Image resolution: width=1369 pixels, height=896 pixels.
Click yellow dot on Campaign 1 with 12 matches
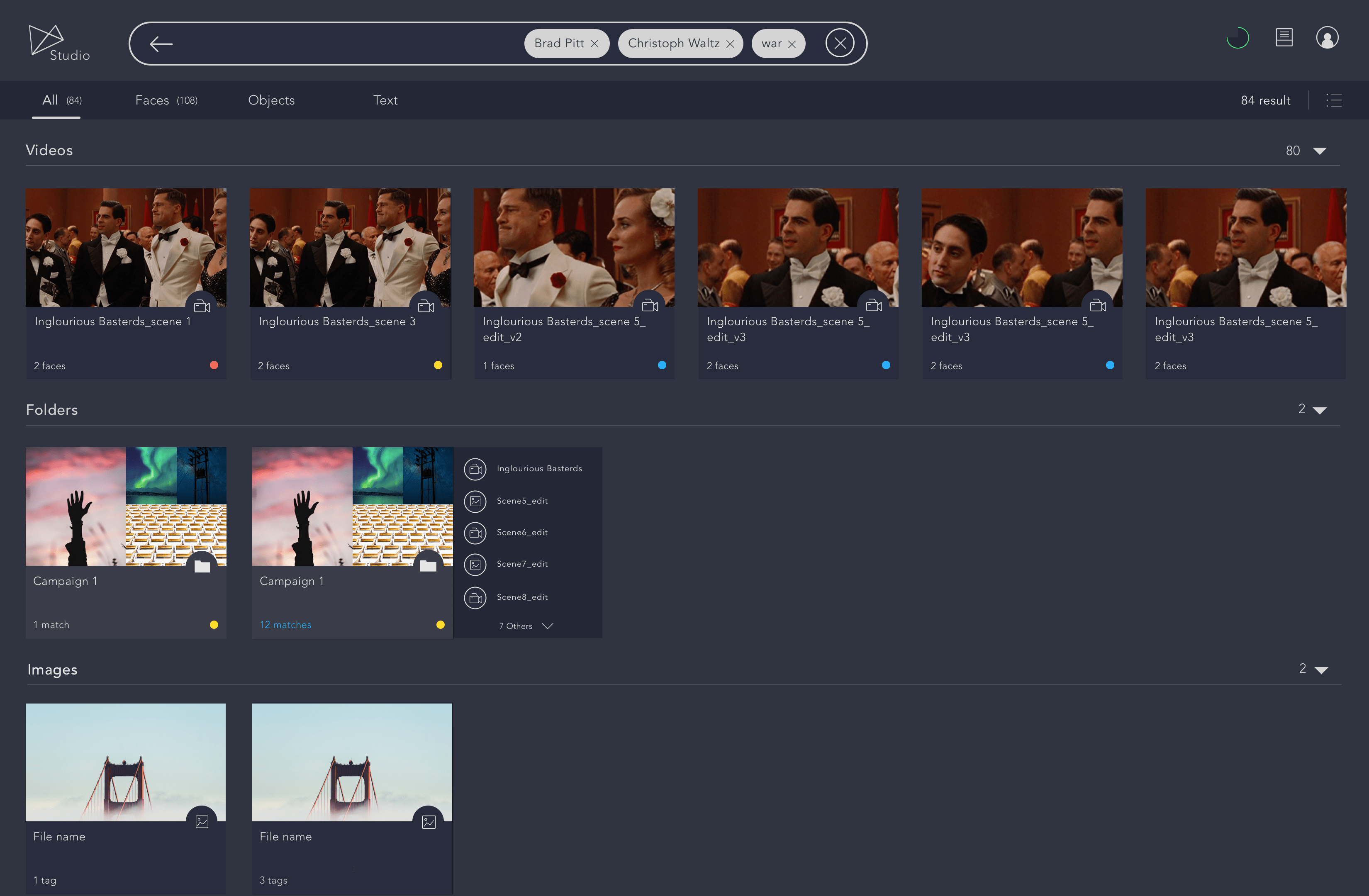[x=441, y=625]
